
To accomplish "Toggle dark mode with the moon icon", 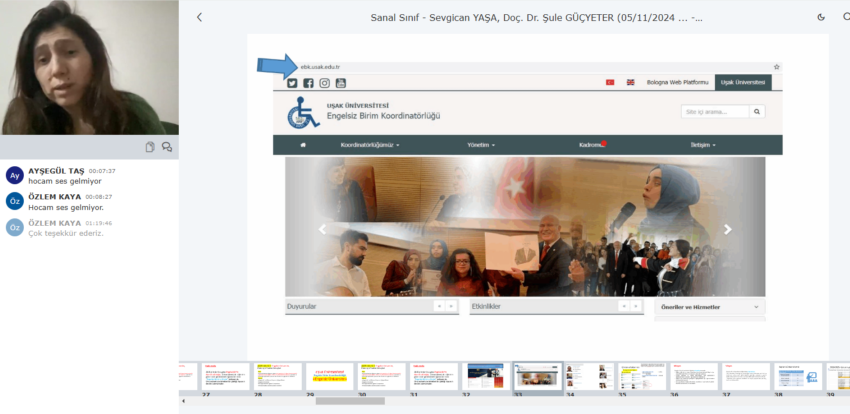I will [821, 17].
